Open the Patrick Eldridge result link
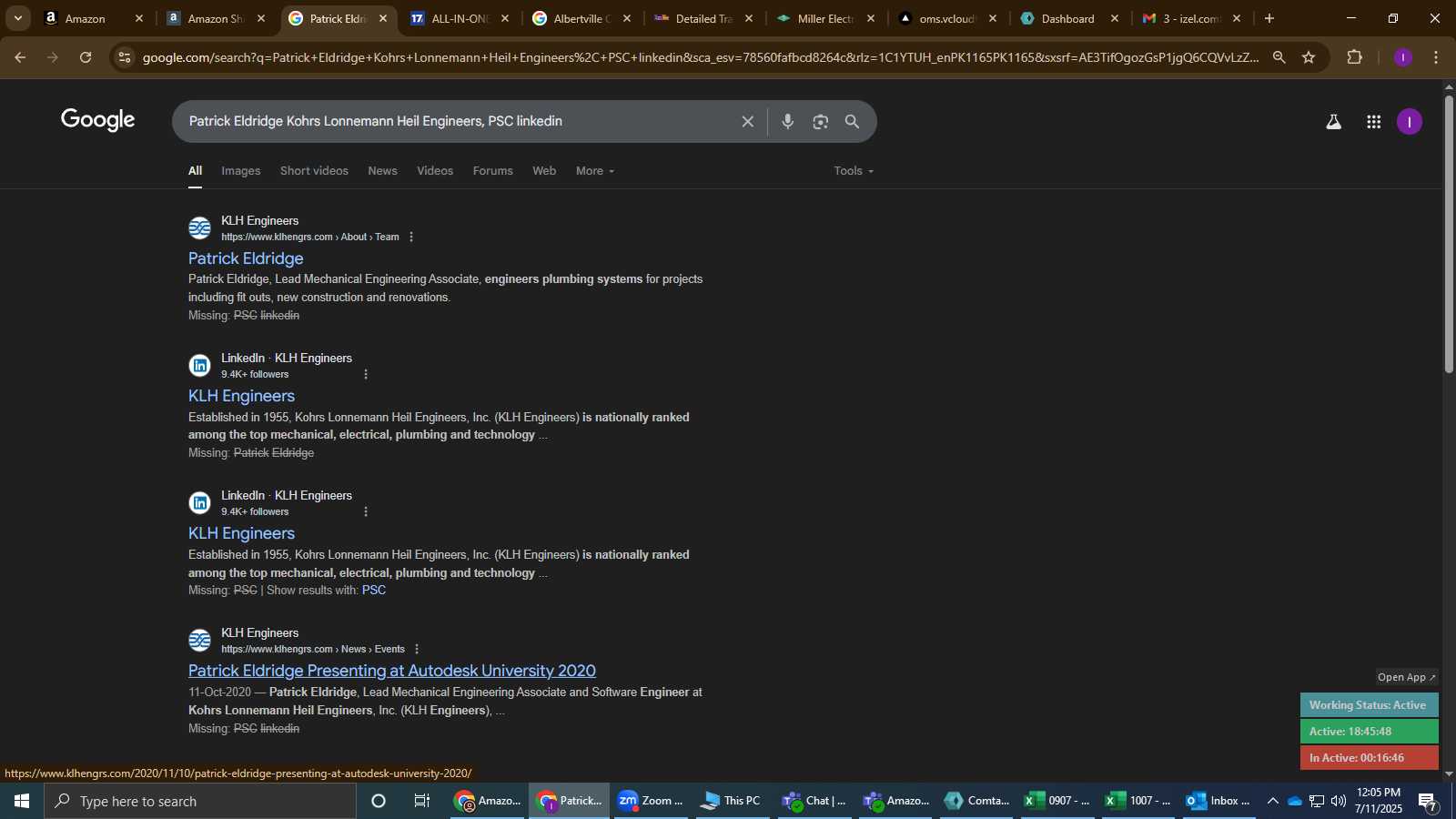 pyautogui.click(x=246, y=258)
